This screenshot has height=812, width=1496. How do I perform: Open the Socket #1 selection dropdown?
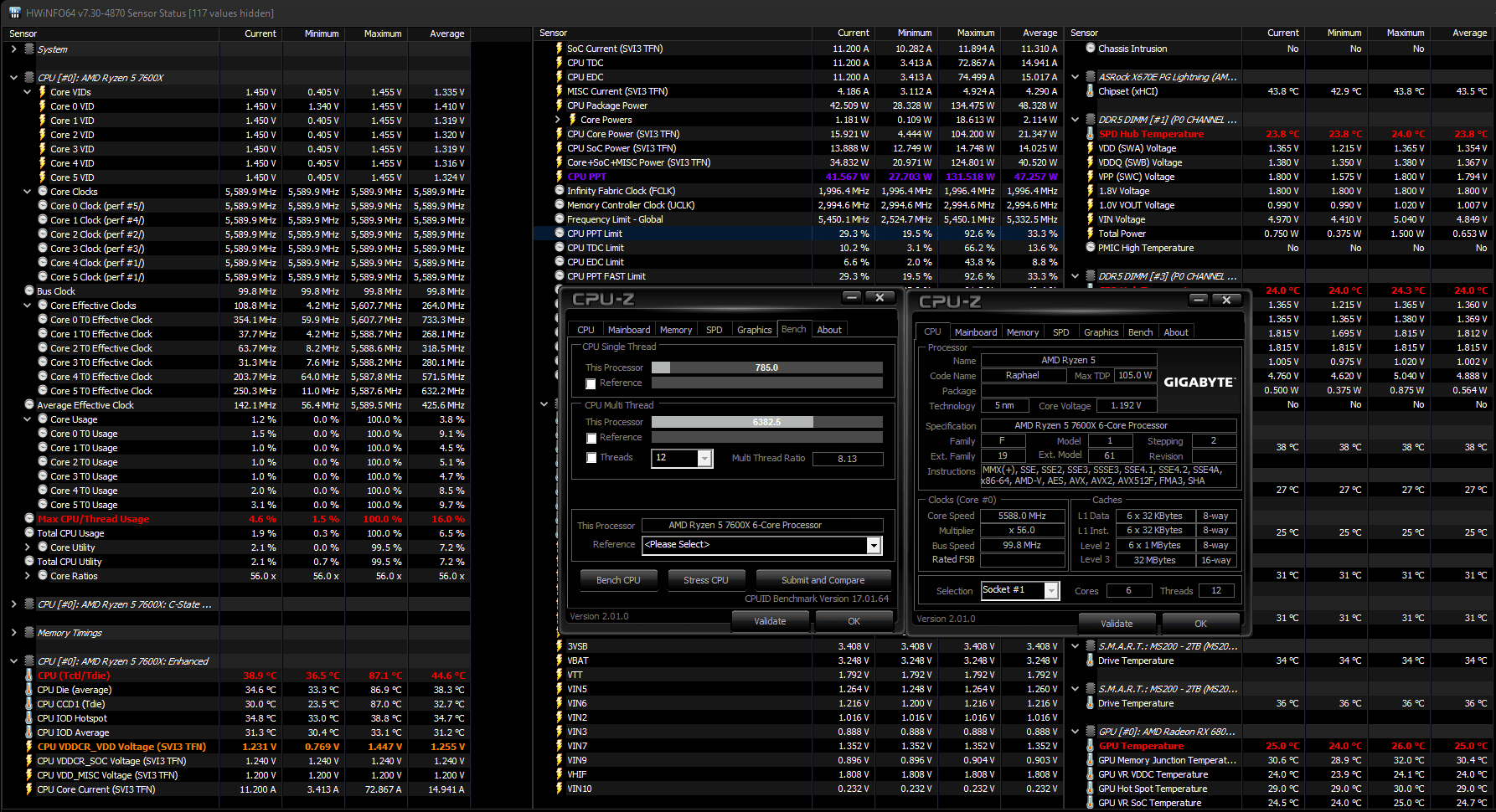tap(1051, 591)
